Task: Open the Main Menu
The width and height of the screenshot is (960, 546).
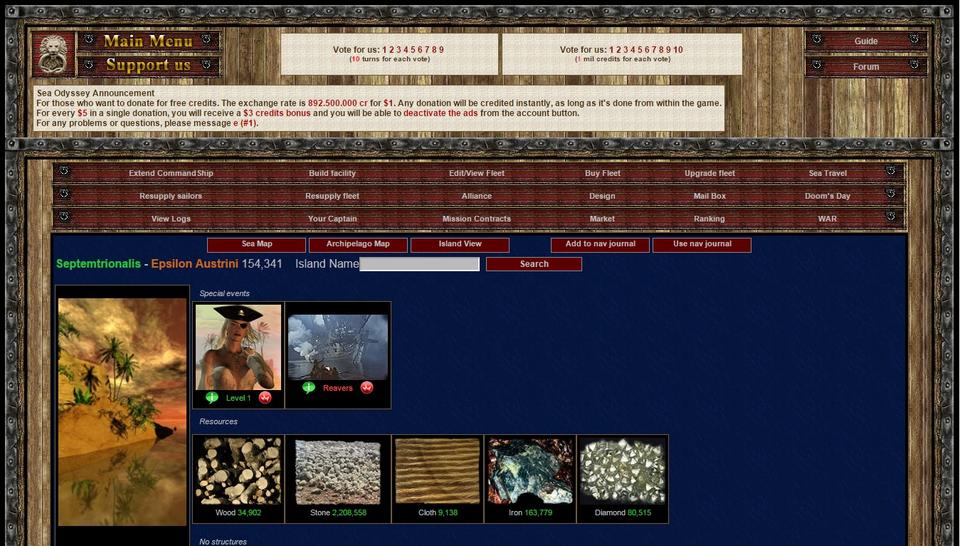Action: tap(148, 41)
